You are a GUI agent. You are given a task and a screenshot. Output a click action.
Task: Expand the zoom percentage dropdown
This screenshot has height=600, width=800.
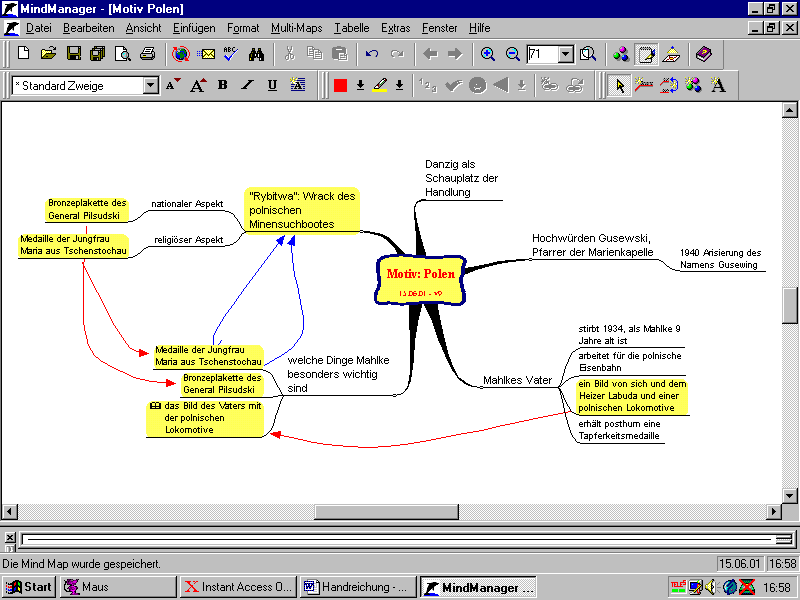coord(565,54)
